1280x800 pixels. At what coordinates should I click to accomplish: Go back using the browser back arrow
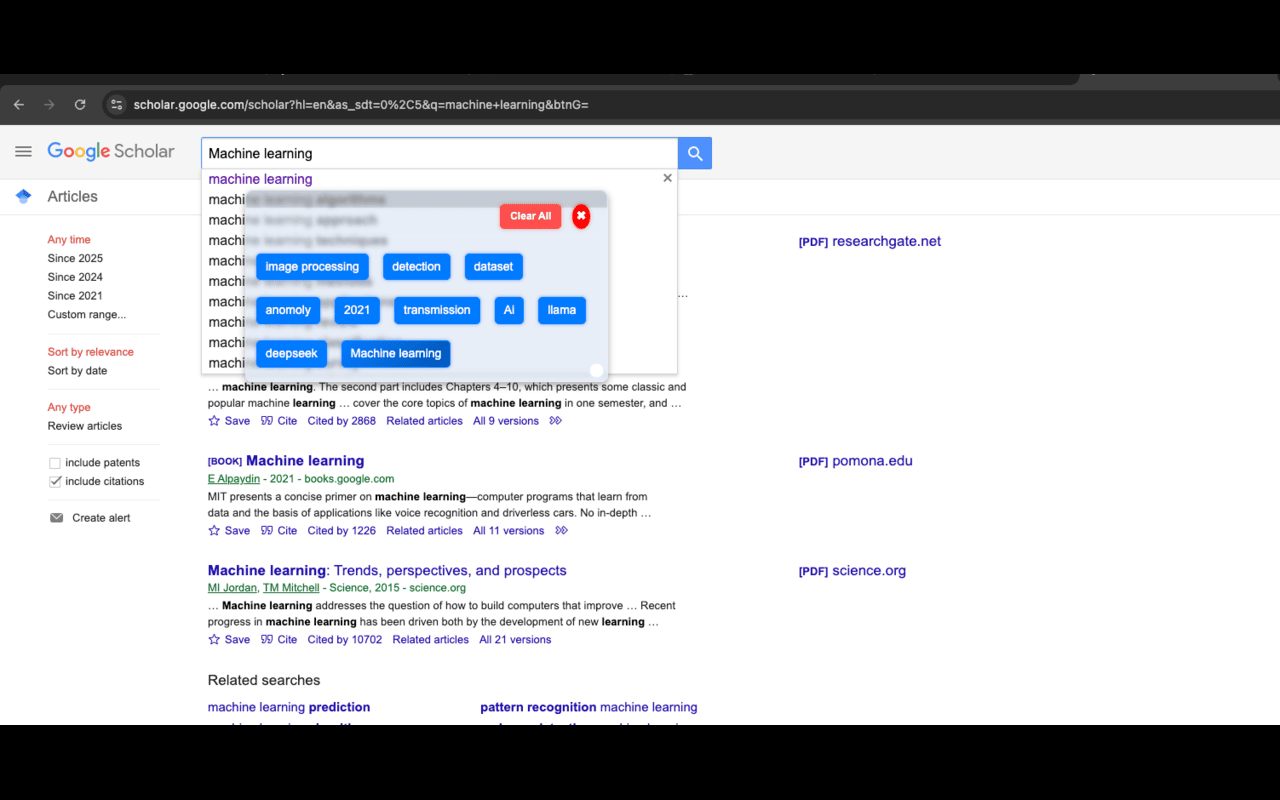coord(19,104)
